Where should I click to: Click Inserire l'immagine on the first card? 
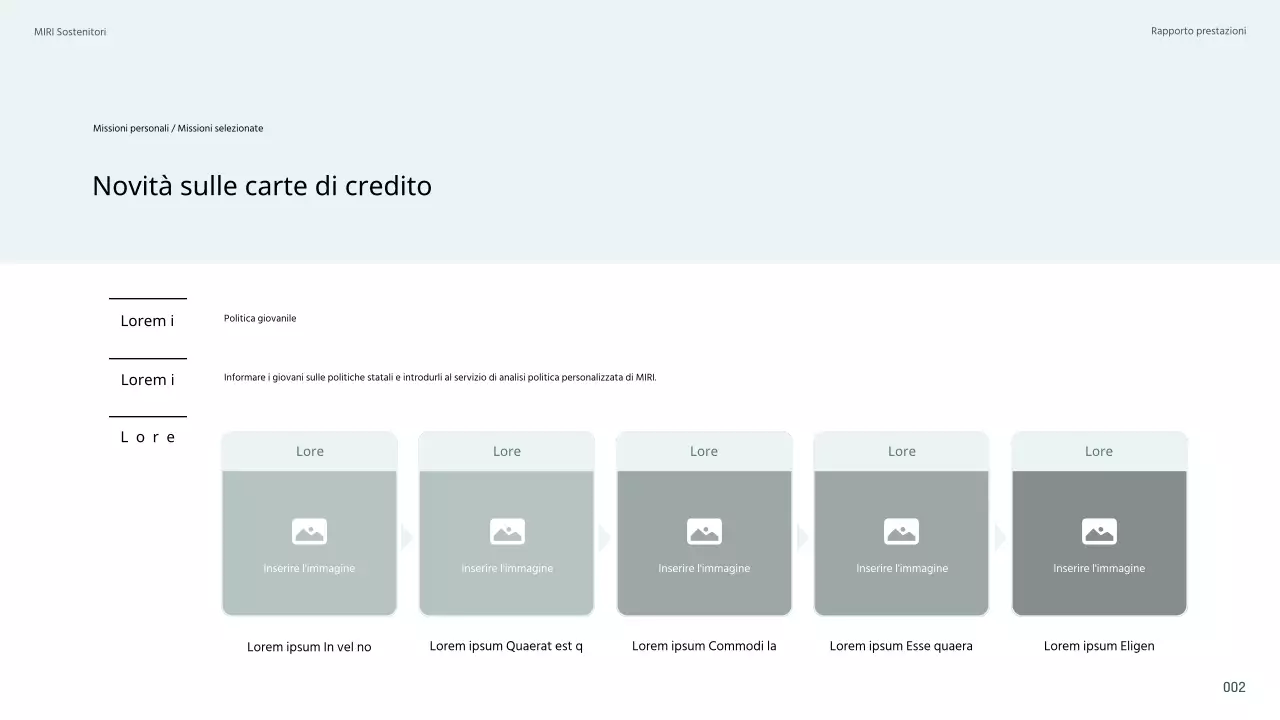[x=309, y=568]
